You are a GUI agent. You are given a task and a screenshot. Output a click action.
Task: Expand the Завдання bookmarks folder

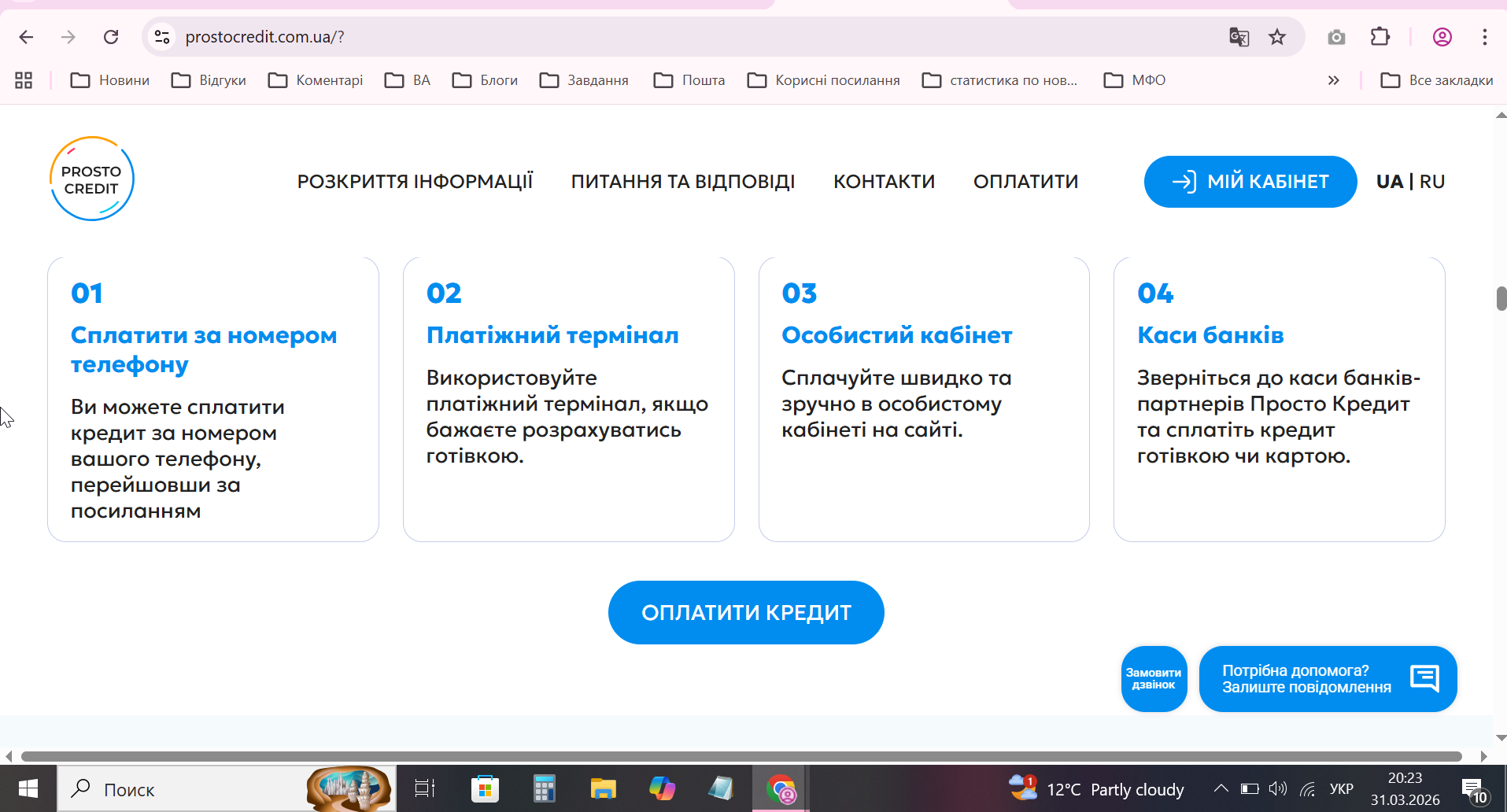pos(584,80)
